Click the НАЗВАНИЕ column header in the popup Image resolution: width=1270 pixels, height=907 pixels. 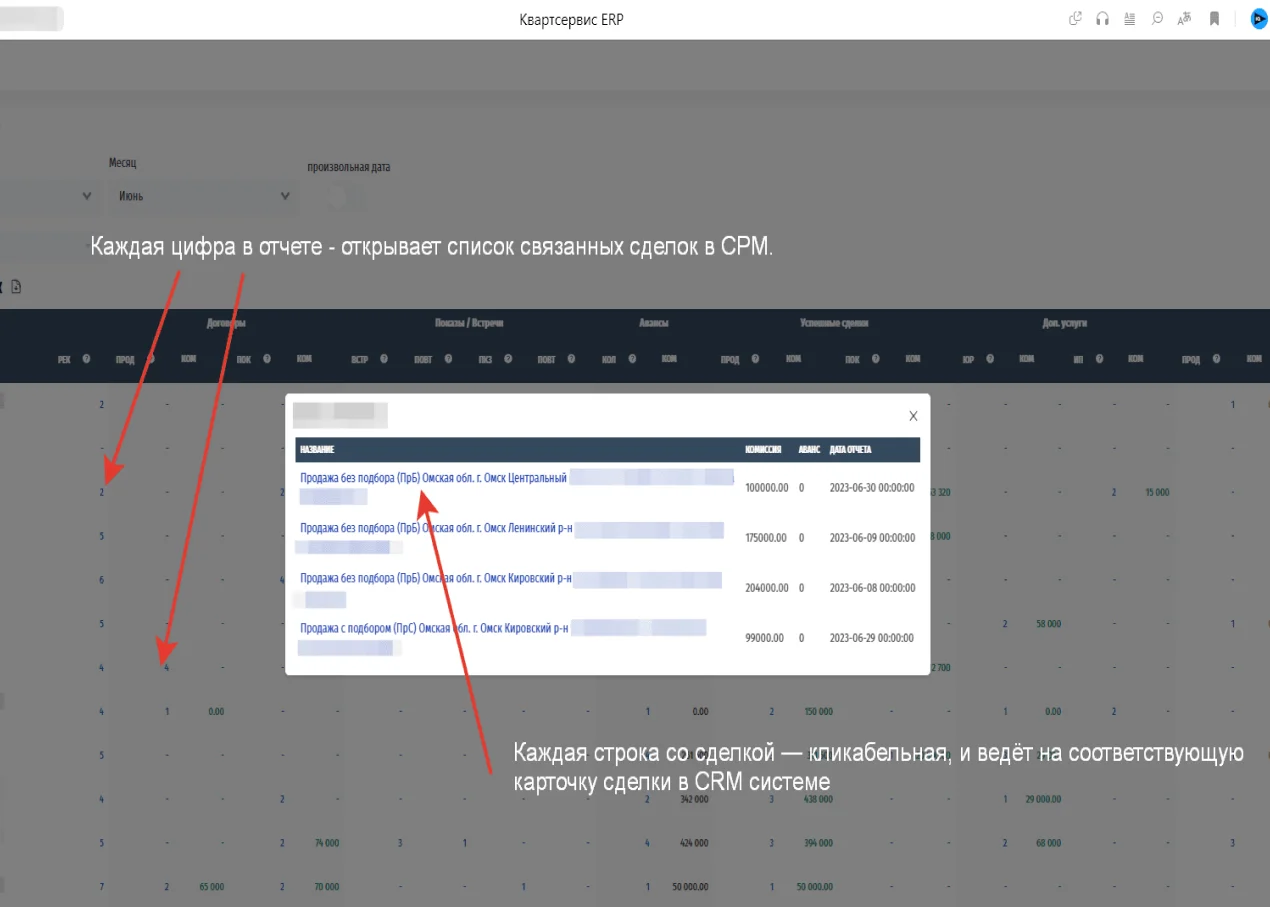click(x=320, y=449)
